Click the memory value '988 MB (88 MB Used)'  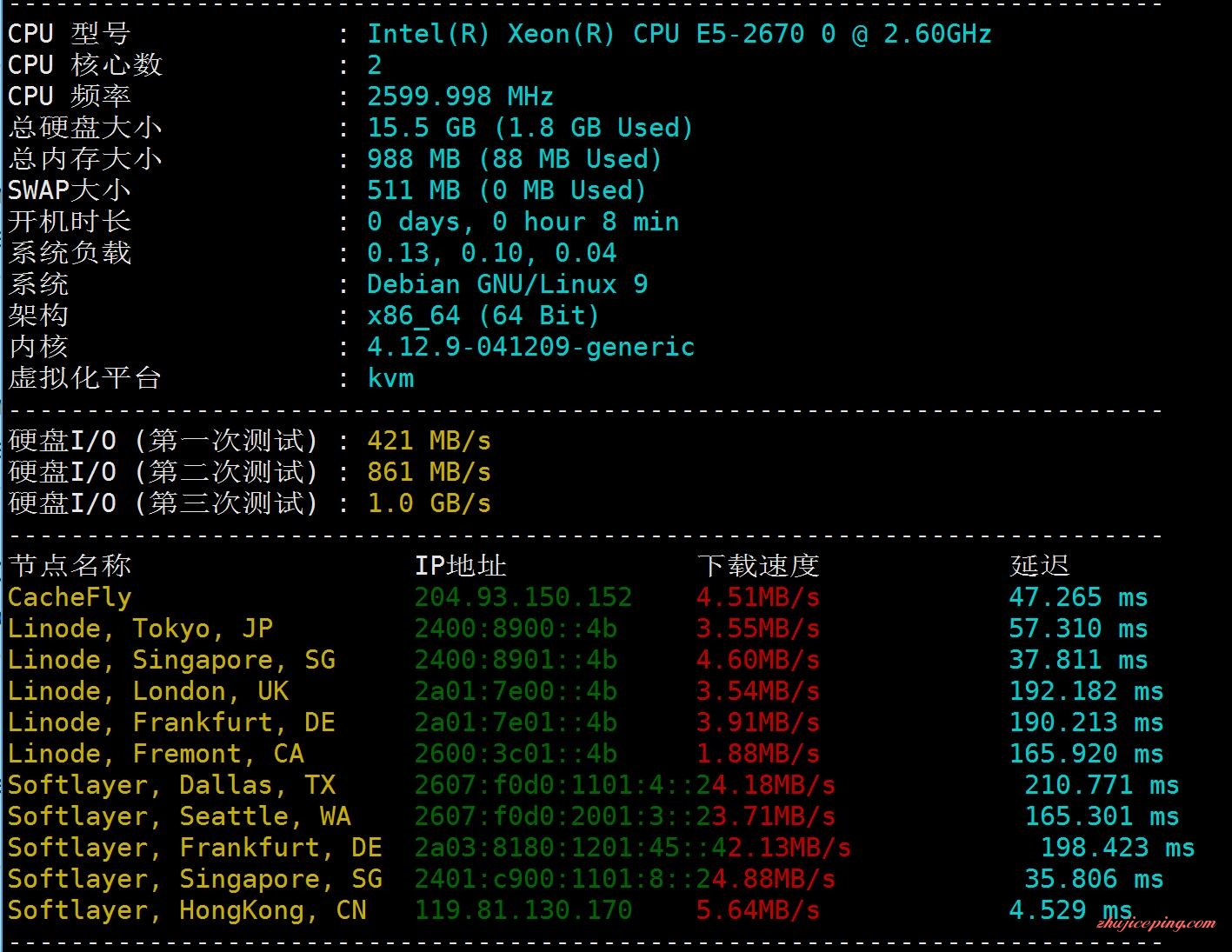(x=515, y=159)
